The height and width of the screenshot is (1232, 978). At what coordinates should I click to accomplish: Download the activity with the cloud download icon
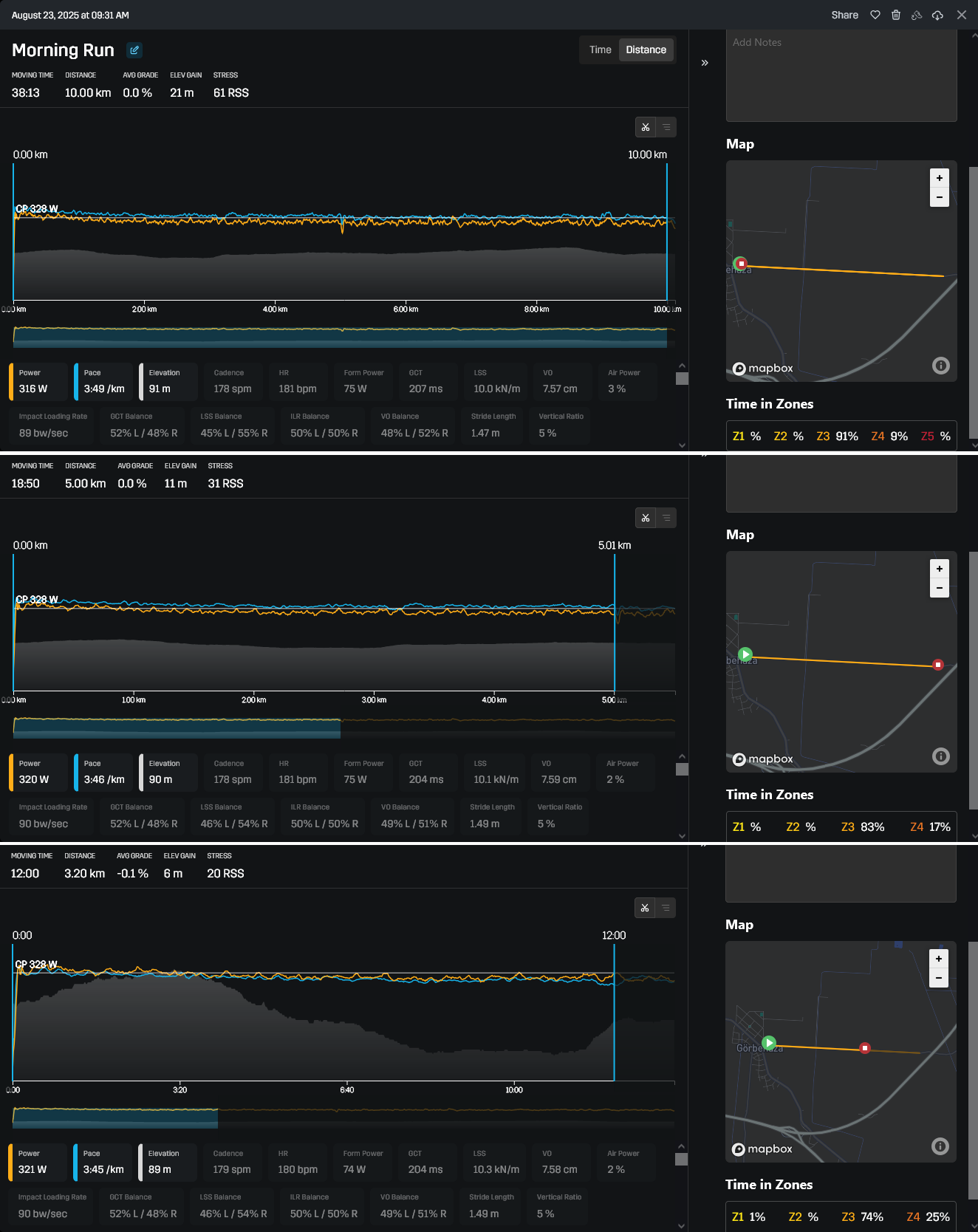(x=937, y=15)
